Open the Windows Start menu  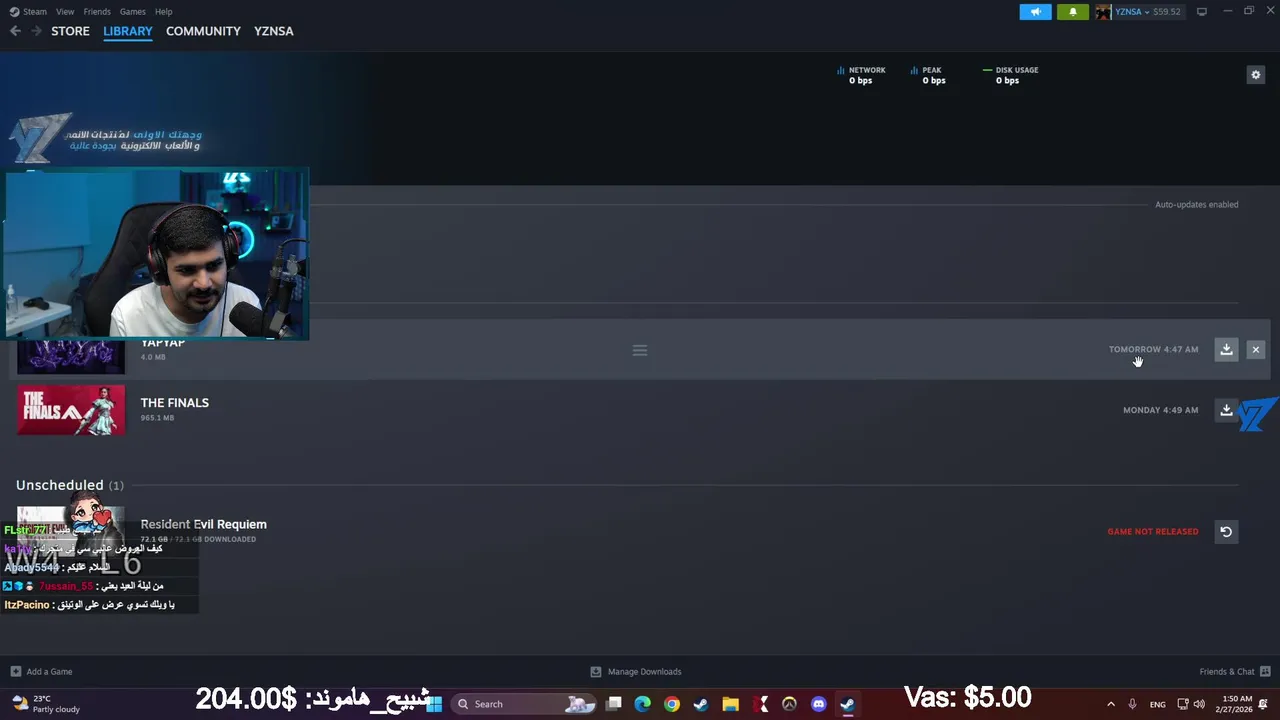click(435, 704)
